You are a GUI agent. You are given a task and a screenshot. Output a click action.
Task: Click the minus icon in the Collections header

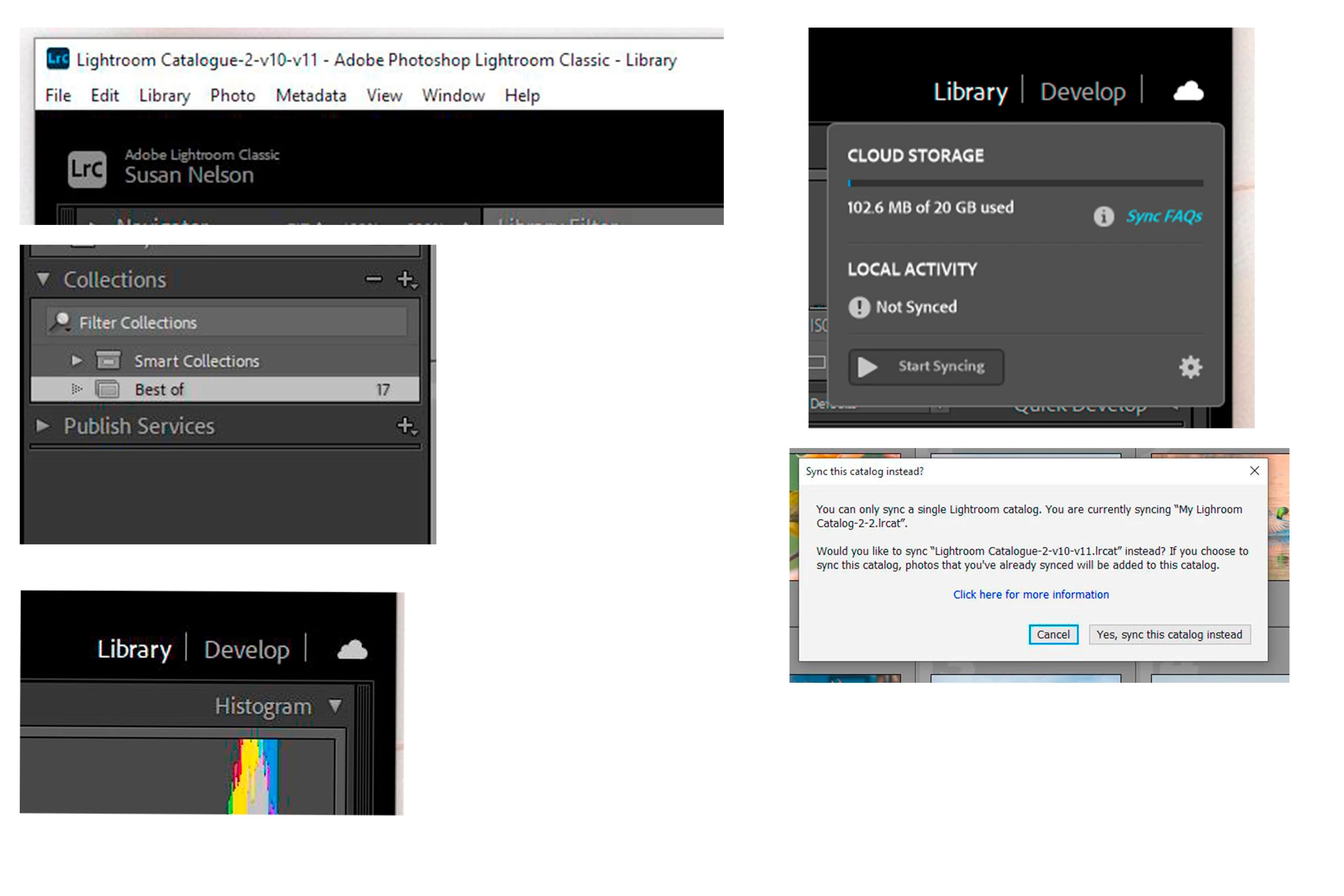(x=373, y=279)
